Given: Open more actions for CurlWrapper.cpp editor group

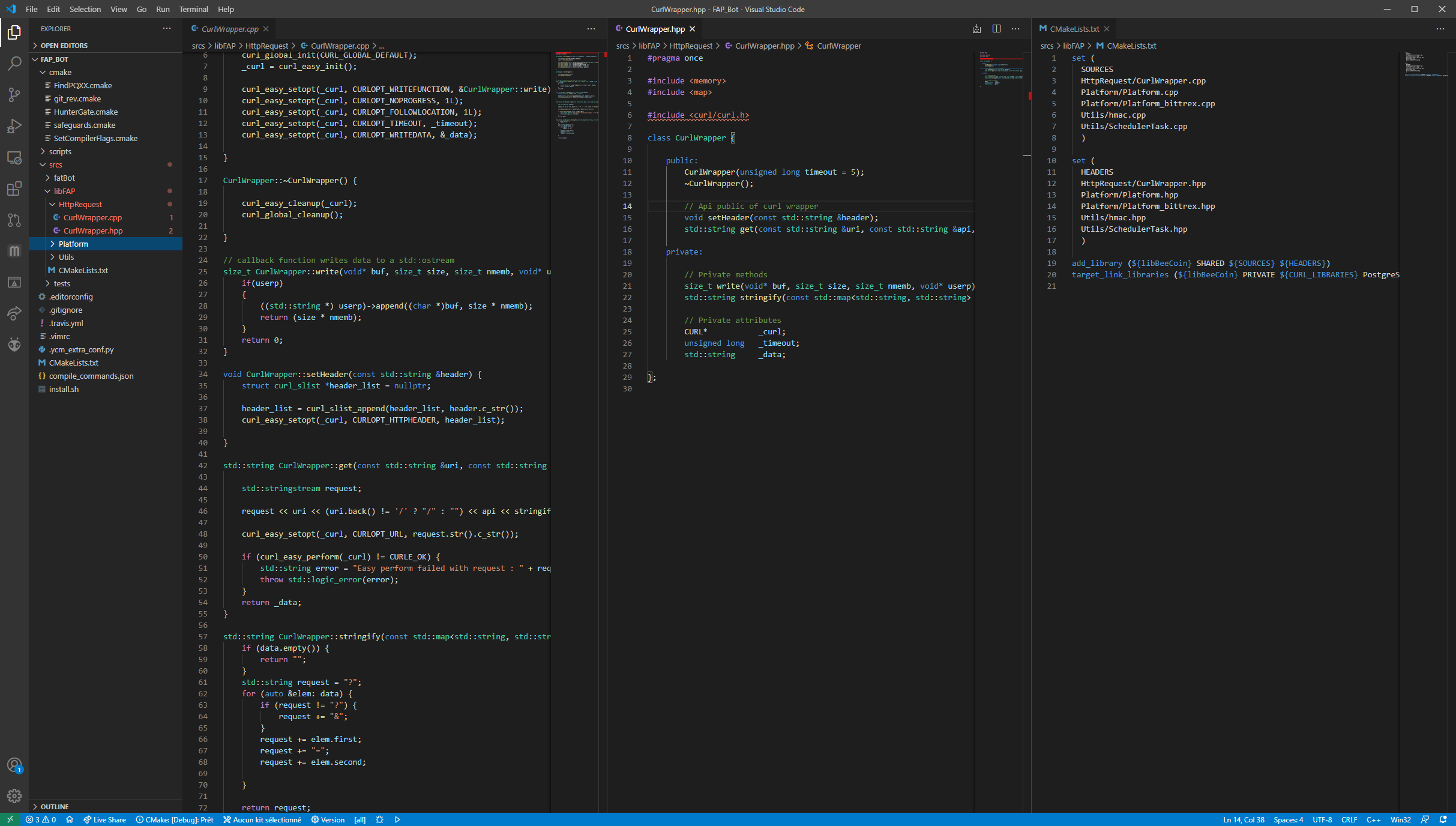Looking at the screenshot, I should pos(591,29).
